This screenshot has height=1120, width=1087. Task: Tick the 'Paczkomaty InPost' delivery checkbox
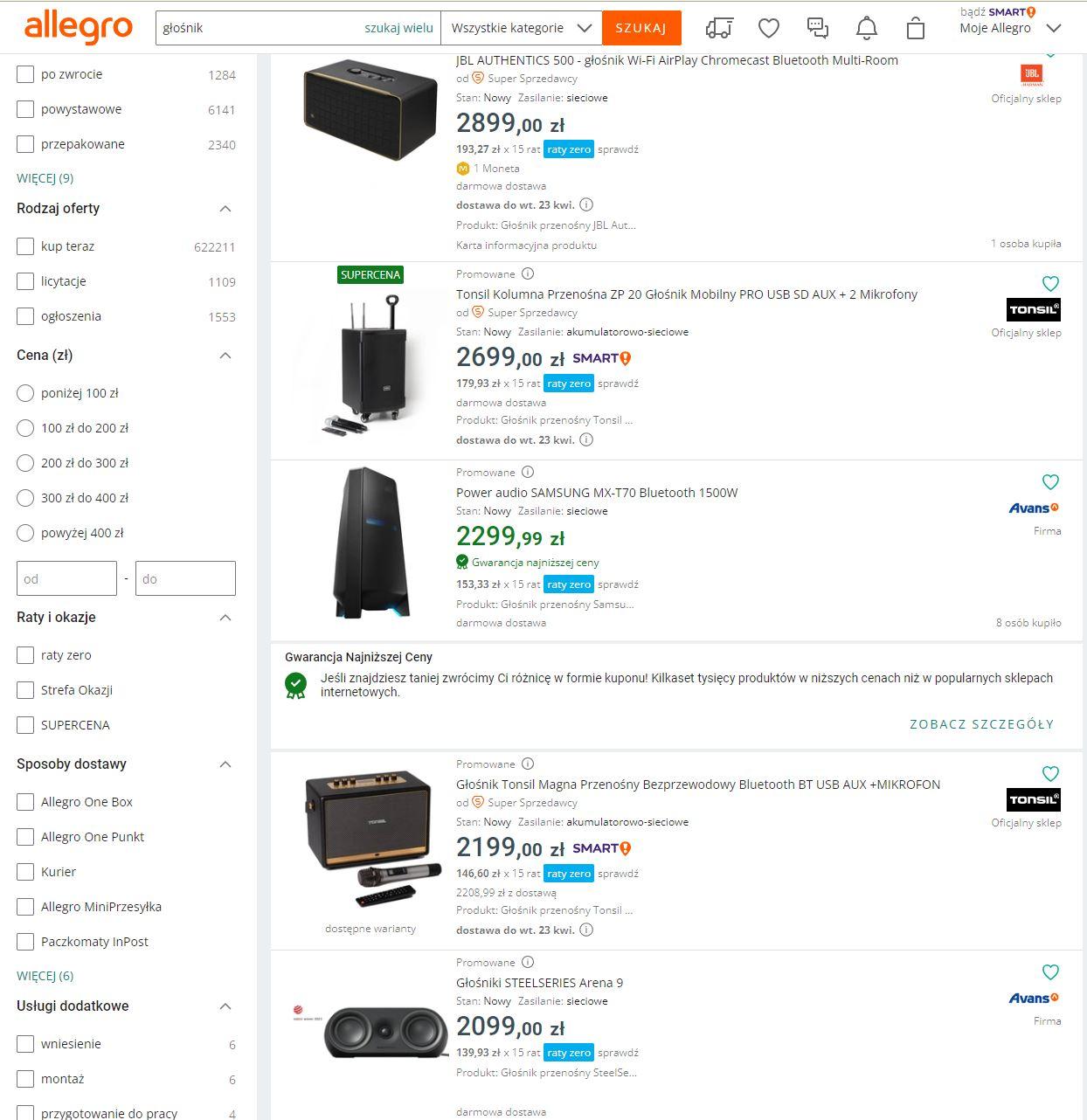coord(25,942)
